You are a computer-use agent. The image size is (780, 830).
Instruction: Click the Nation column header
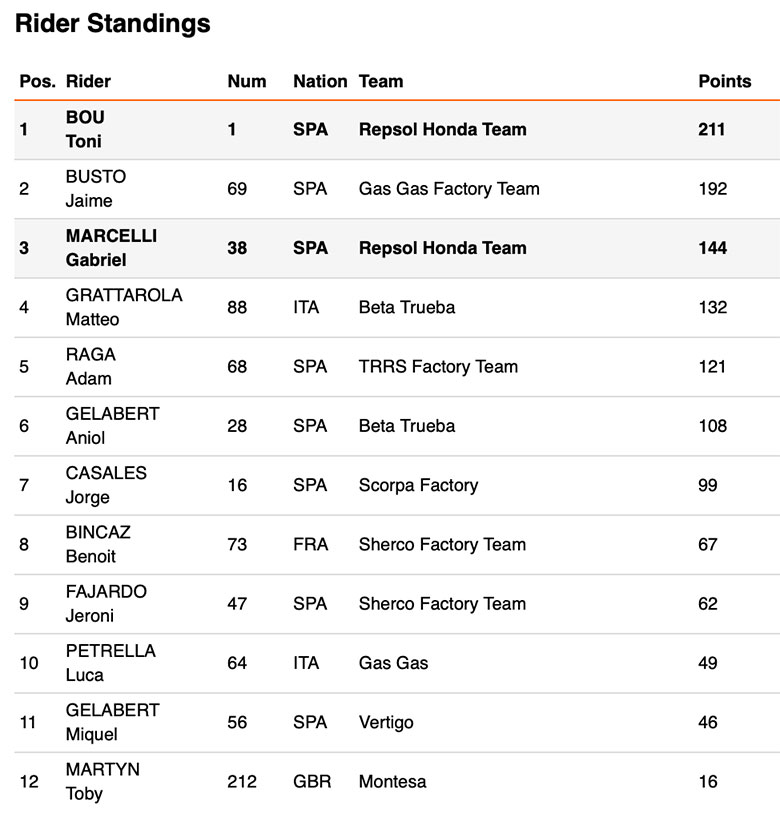point(319,81)
